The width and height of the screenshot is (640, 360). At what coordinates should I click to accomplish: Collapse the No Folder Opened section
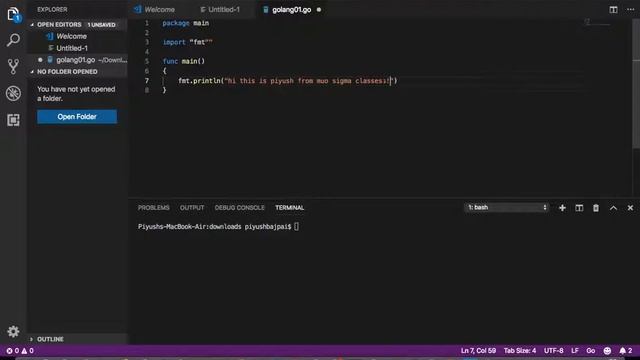point(77,71)
